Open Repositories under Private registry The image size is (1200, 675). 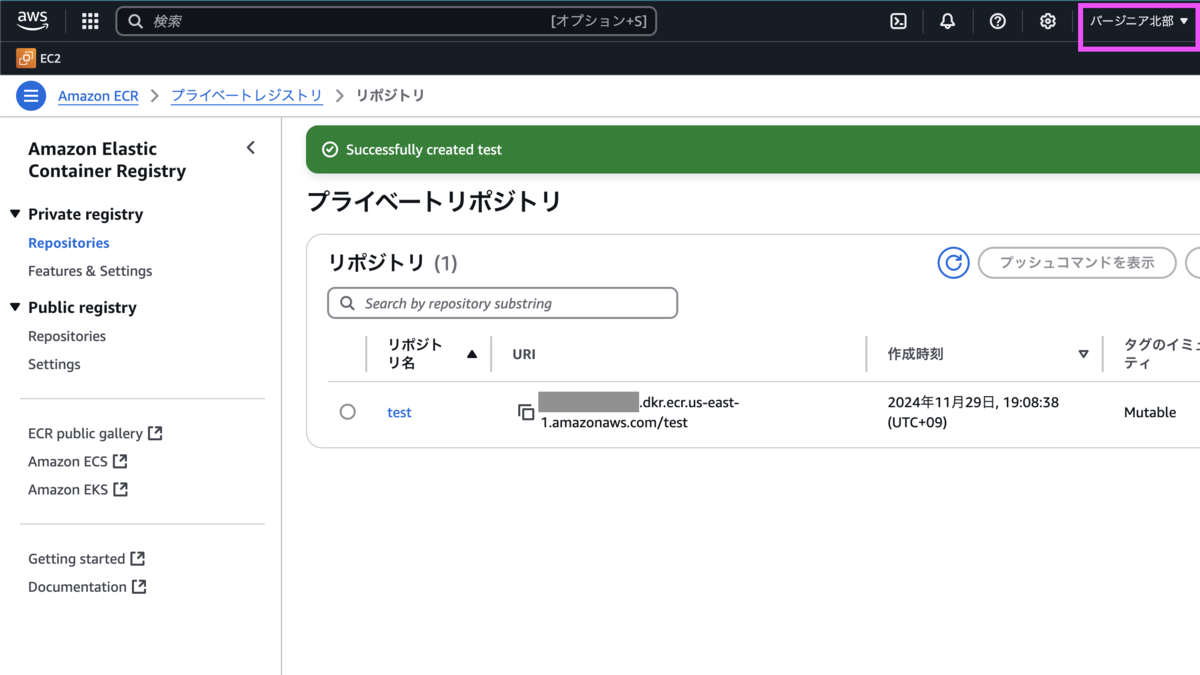tap(69, 243)
